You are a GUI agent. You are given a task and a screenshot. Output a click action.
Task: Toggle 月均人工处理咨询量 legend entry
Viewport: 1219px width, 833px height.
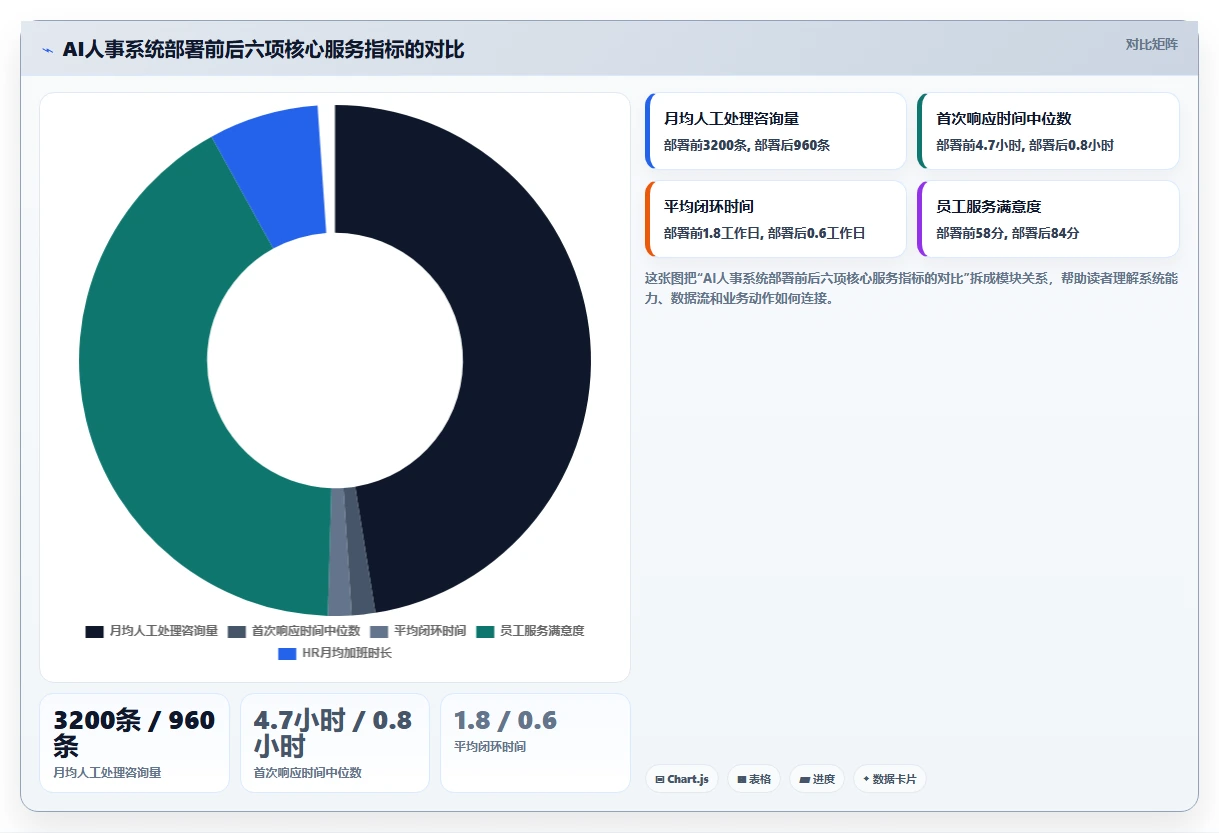(x=152, y=631)
